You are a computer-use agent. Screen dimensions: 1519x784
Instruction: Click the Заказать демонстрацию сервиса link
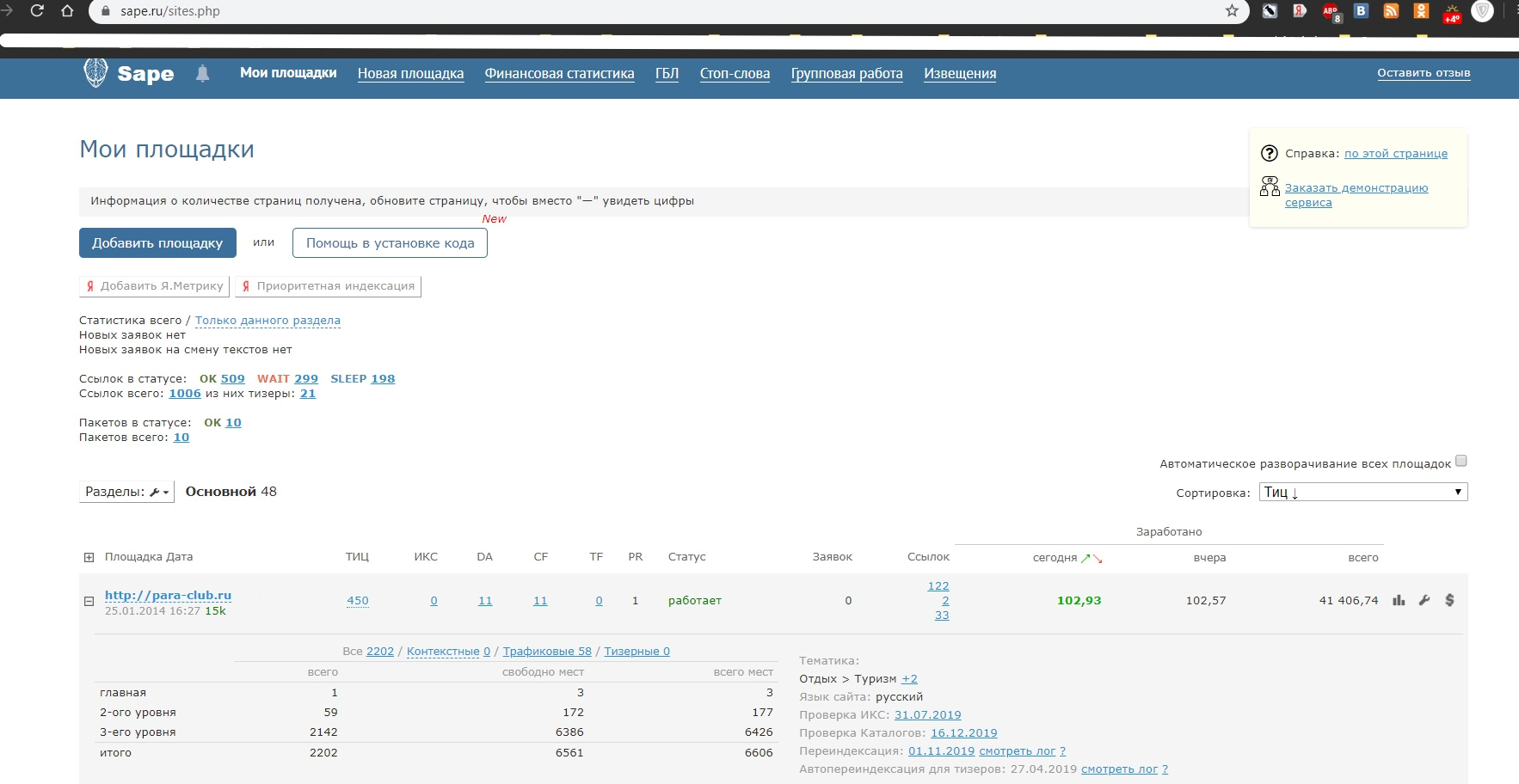point(1356,195)
